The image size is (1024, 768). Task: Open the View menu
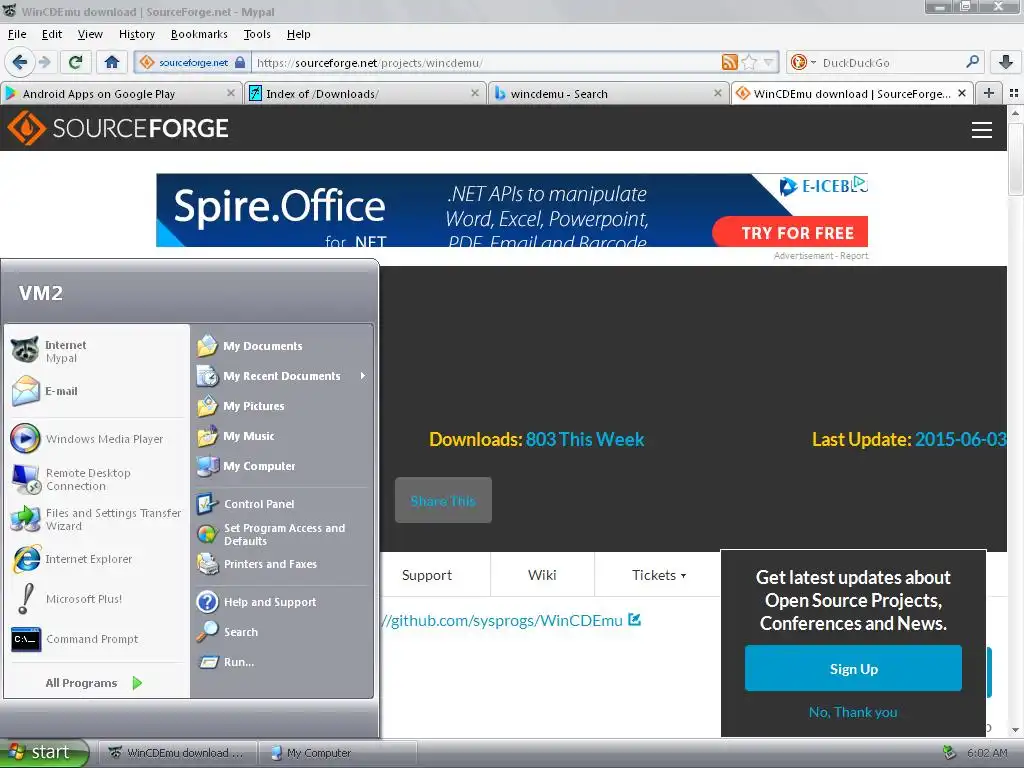[89, 34]
